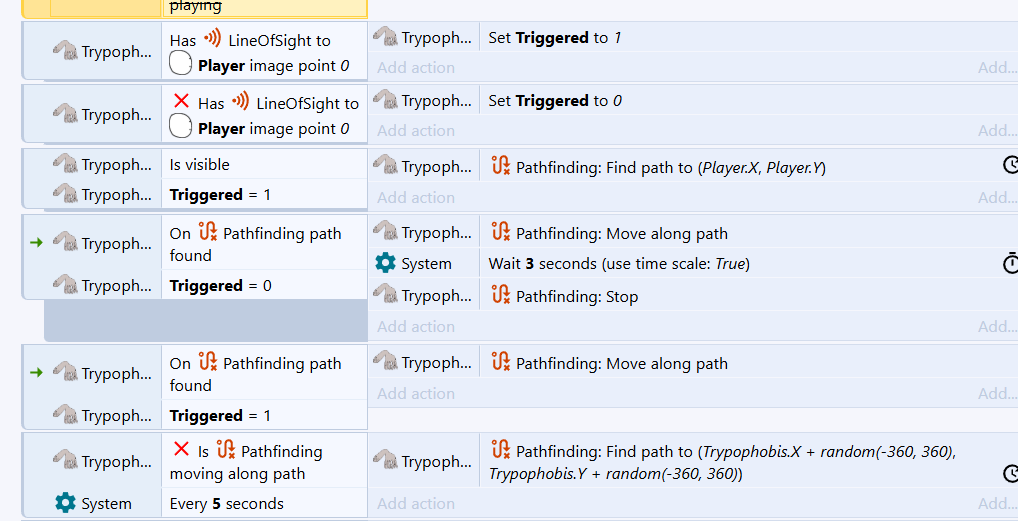Select the Pathfinding: Stop action

576,297
